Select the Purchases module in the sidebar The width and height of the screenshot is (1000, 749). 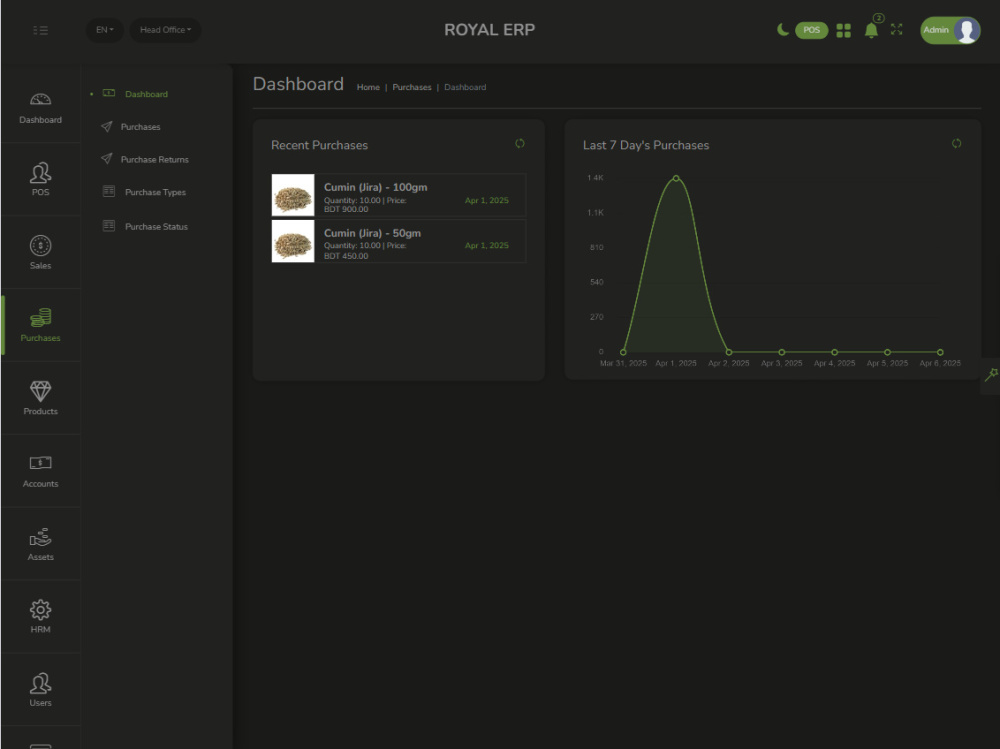tap(40, 325)
